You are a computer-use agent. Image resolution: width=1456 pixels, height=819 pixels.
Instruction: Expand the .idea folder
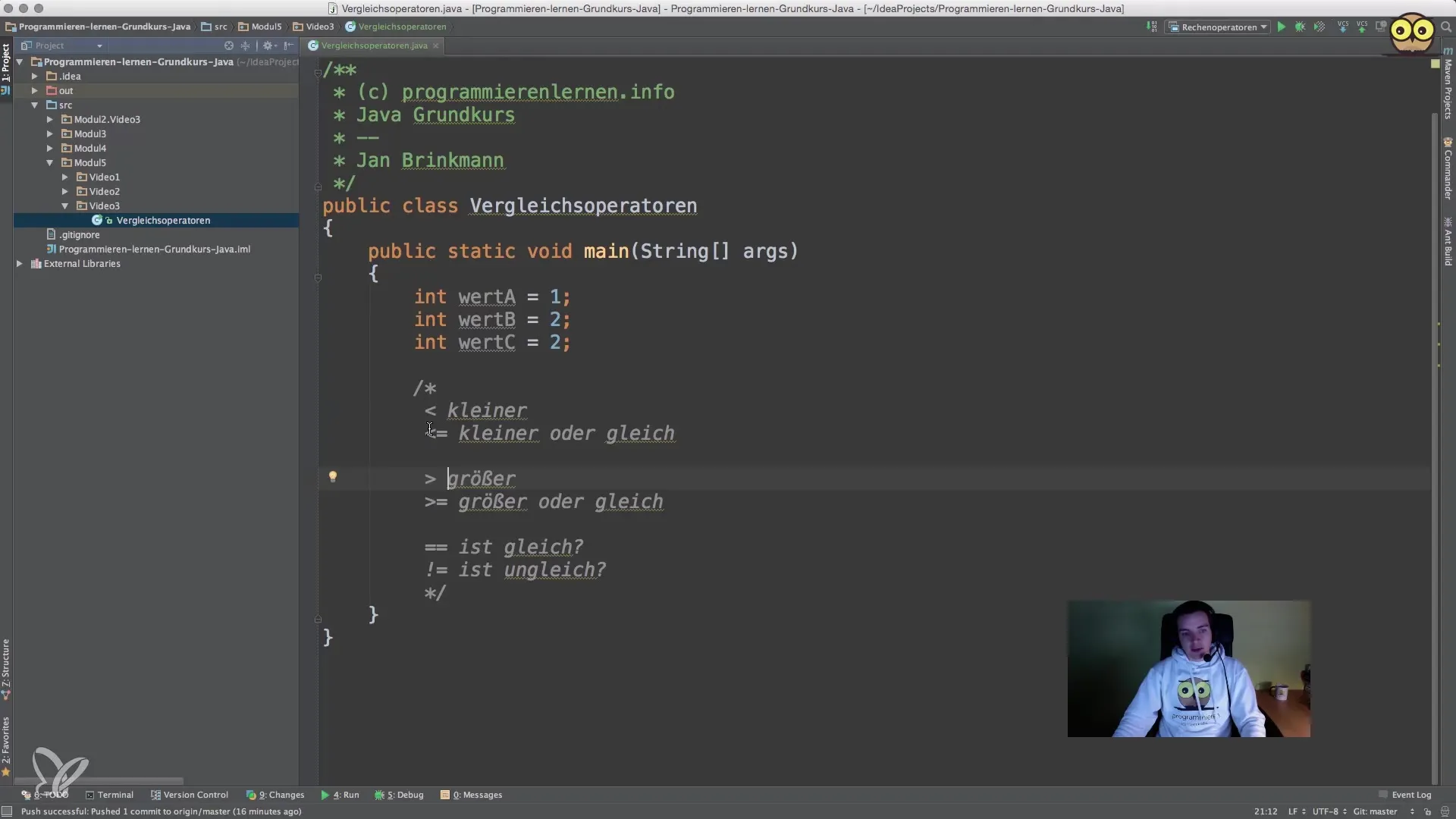(35, 77)
